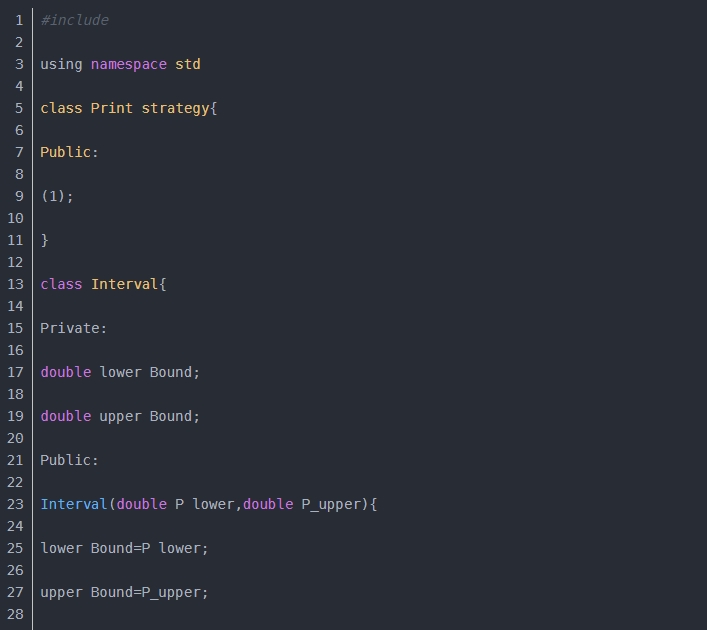Click line number 13 in the gutter
Viewport: 707px width, 630px height.
pyautogui.click(x=15, y=284)
